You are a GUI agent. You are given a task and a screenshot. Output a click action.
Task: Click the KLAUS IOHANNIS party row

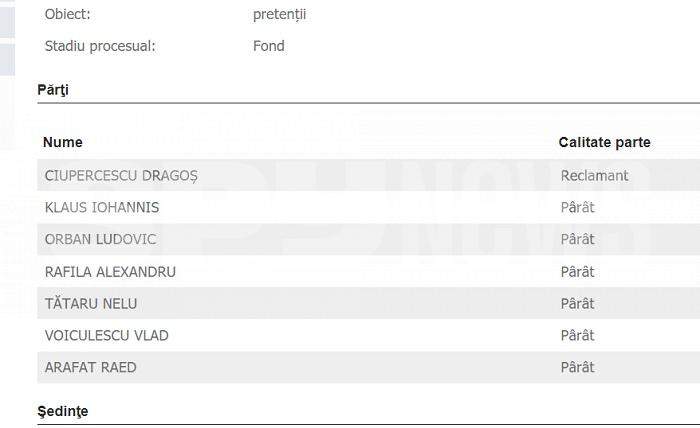point(368,208)
